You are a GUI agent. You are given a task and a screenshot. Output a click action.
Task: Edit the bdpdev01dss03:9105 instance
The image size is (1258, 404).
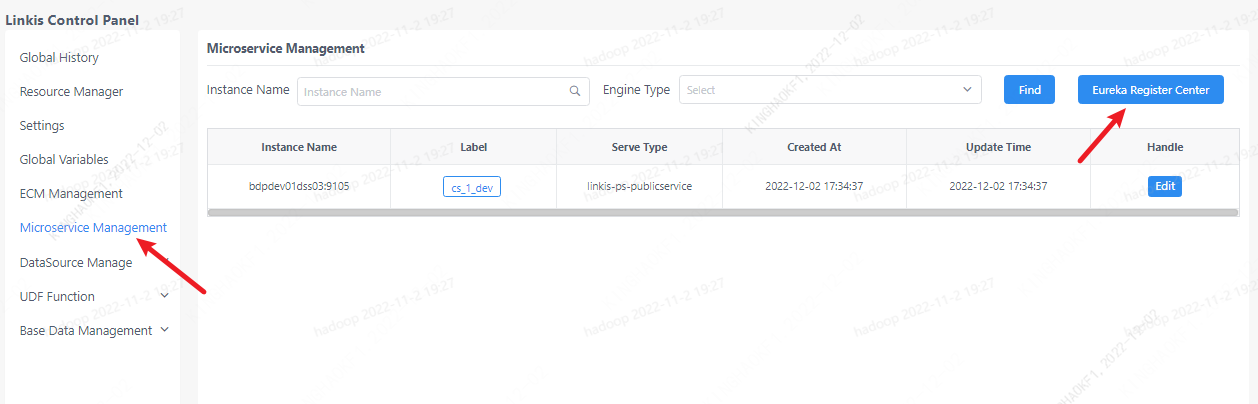tap(1164, 186)
